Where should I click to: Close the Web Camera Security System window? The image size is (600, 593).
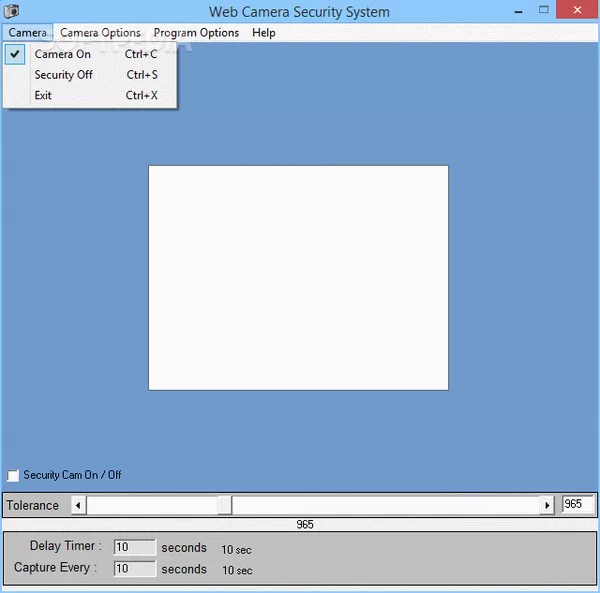coord(578,11)
